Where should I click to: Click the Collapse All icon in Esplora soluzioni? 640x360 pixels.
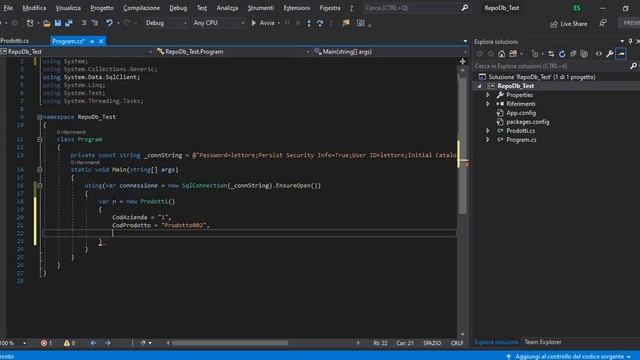tap(573, 54)
